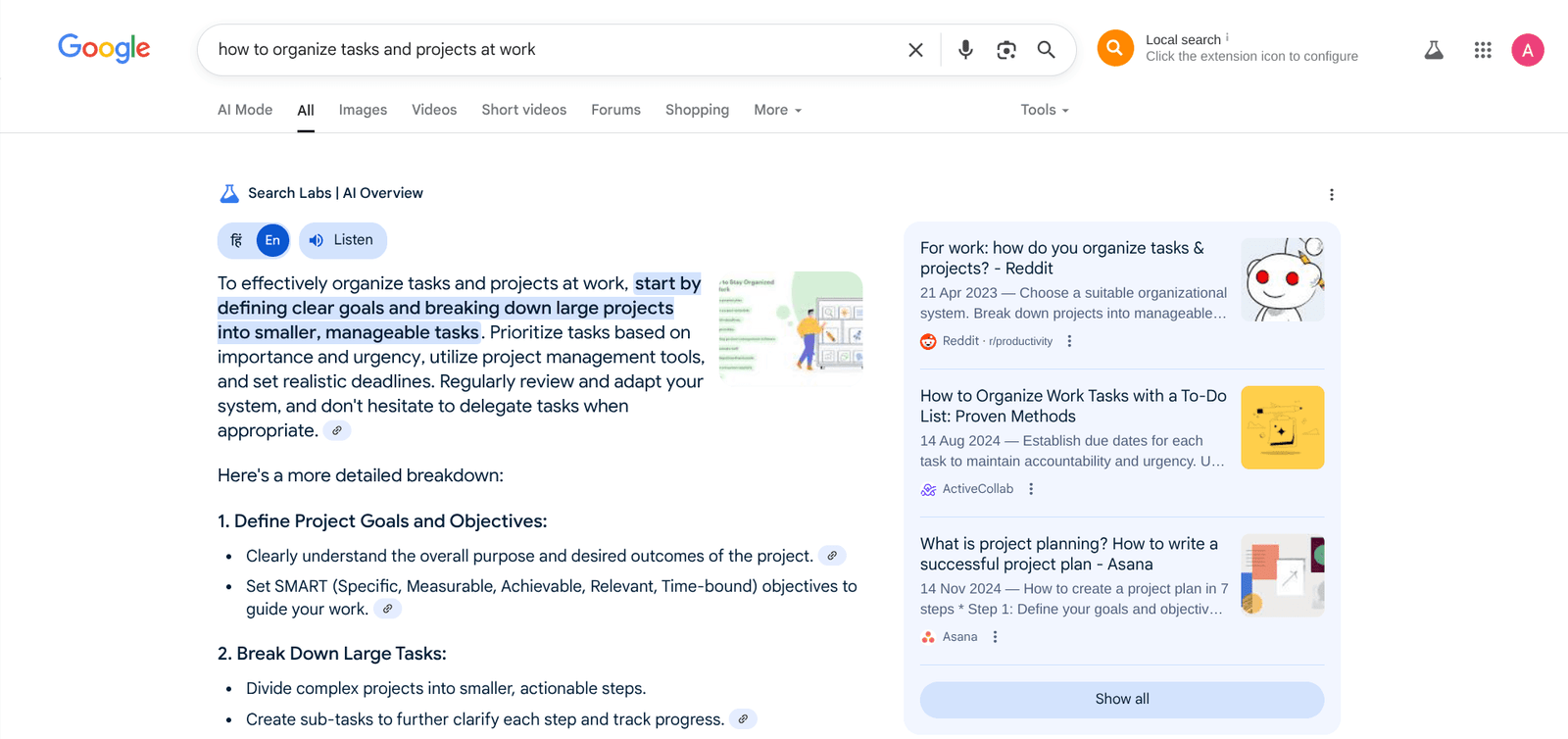
Task: Clear the search query with X
Action: (x=915, y=50)
